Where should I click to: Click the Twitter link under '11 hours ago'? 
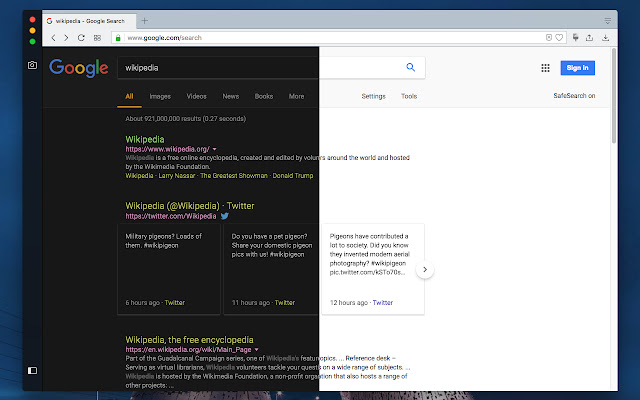(285, 302)
